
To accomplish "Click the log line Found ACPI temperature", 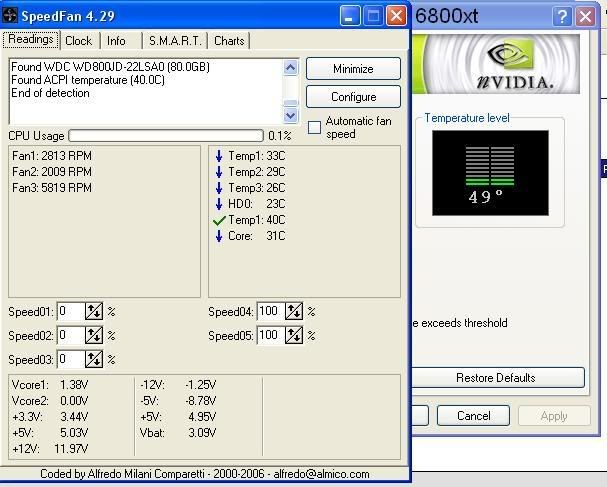I will pos(88,80).
